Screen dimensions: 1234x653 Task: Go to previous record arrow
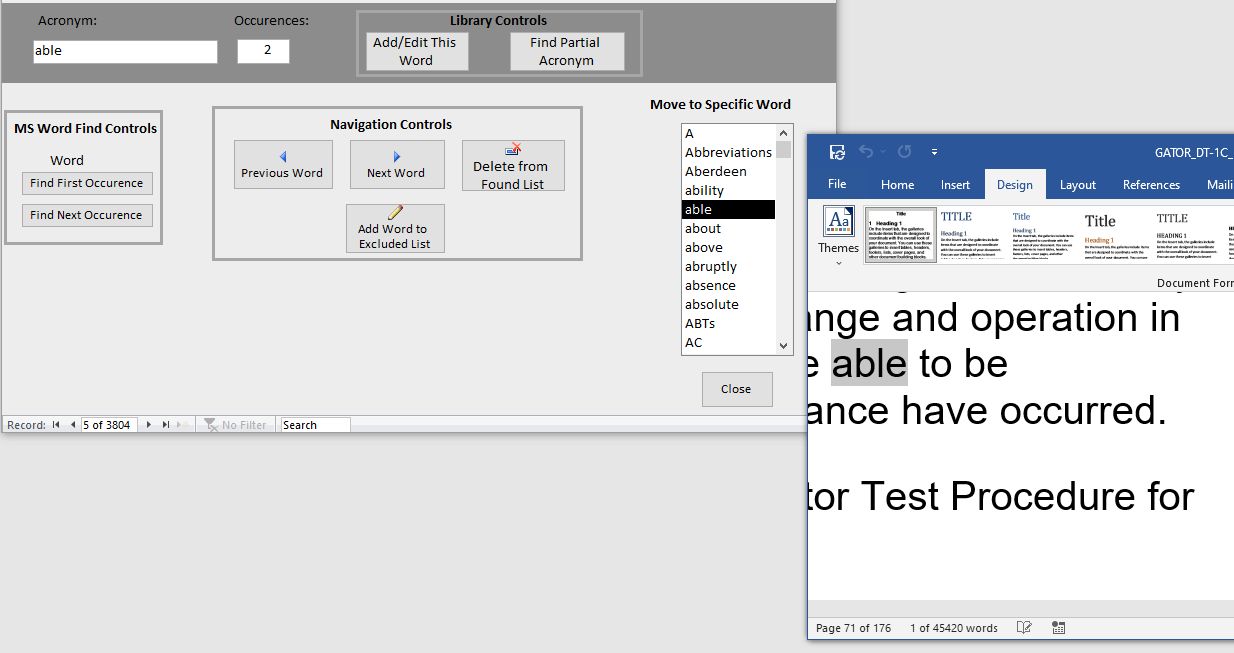[72, 425]
